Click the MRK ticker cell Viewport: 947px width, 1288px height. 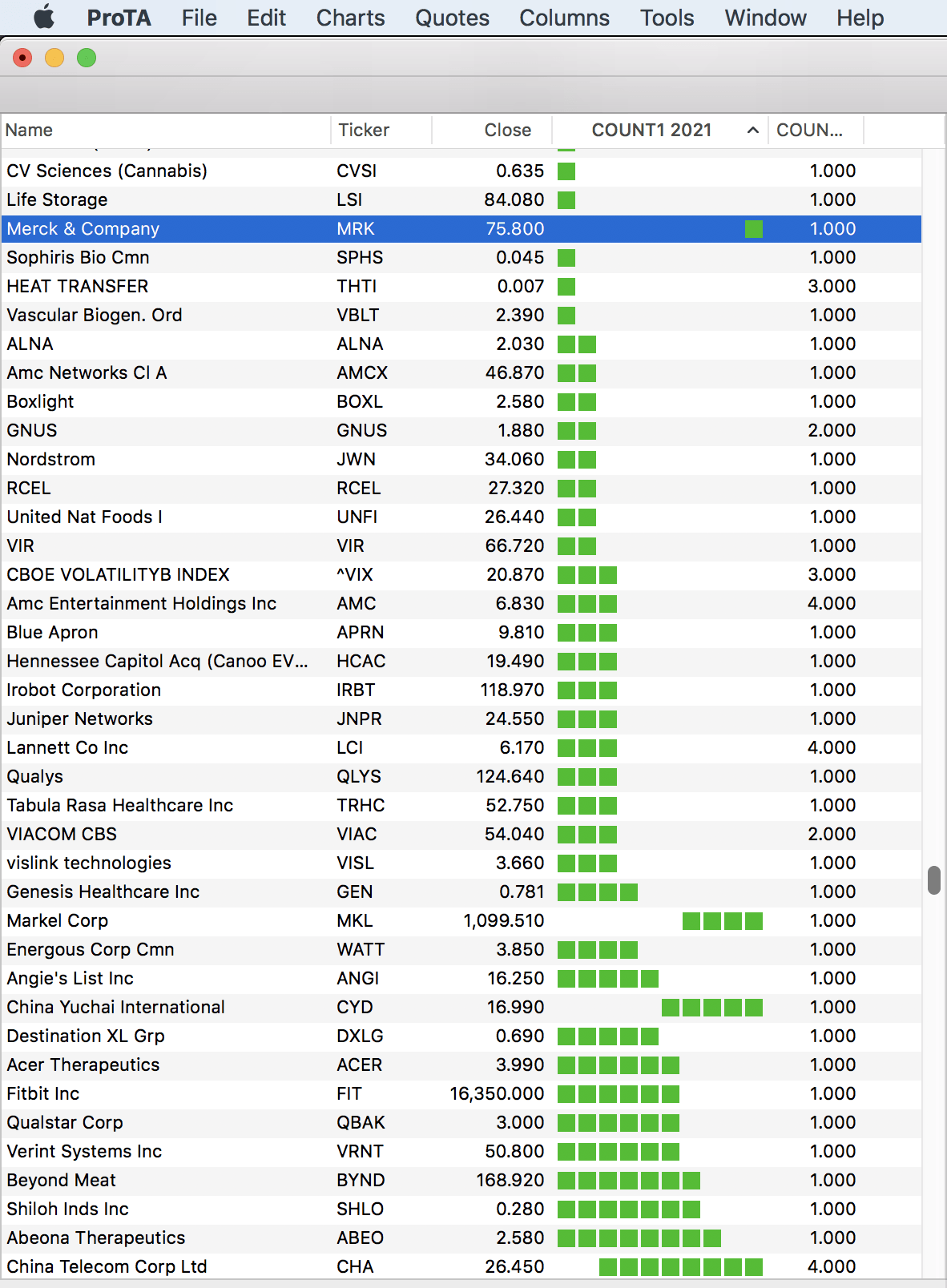pos(356,228)
